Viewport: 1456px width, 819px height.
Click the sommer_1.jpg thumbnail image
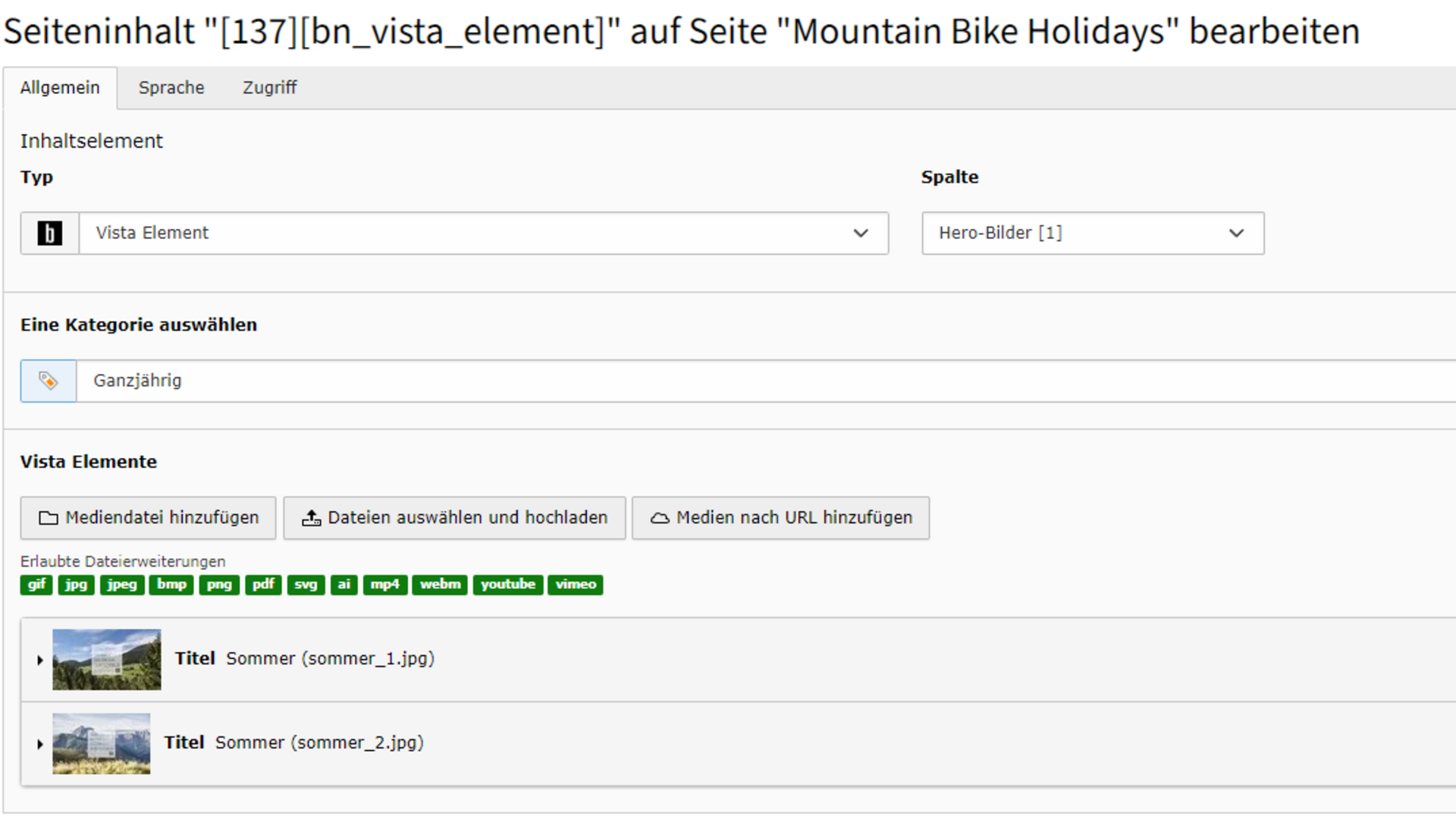(106, 660)
